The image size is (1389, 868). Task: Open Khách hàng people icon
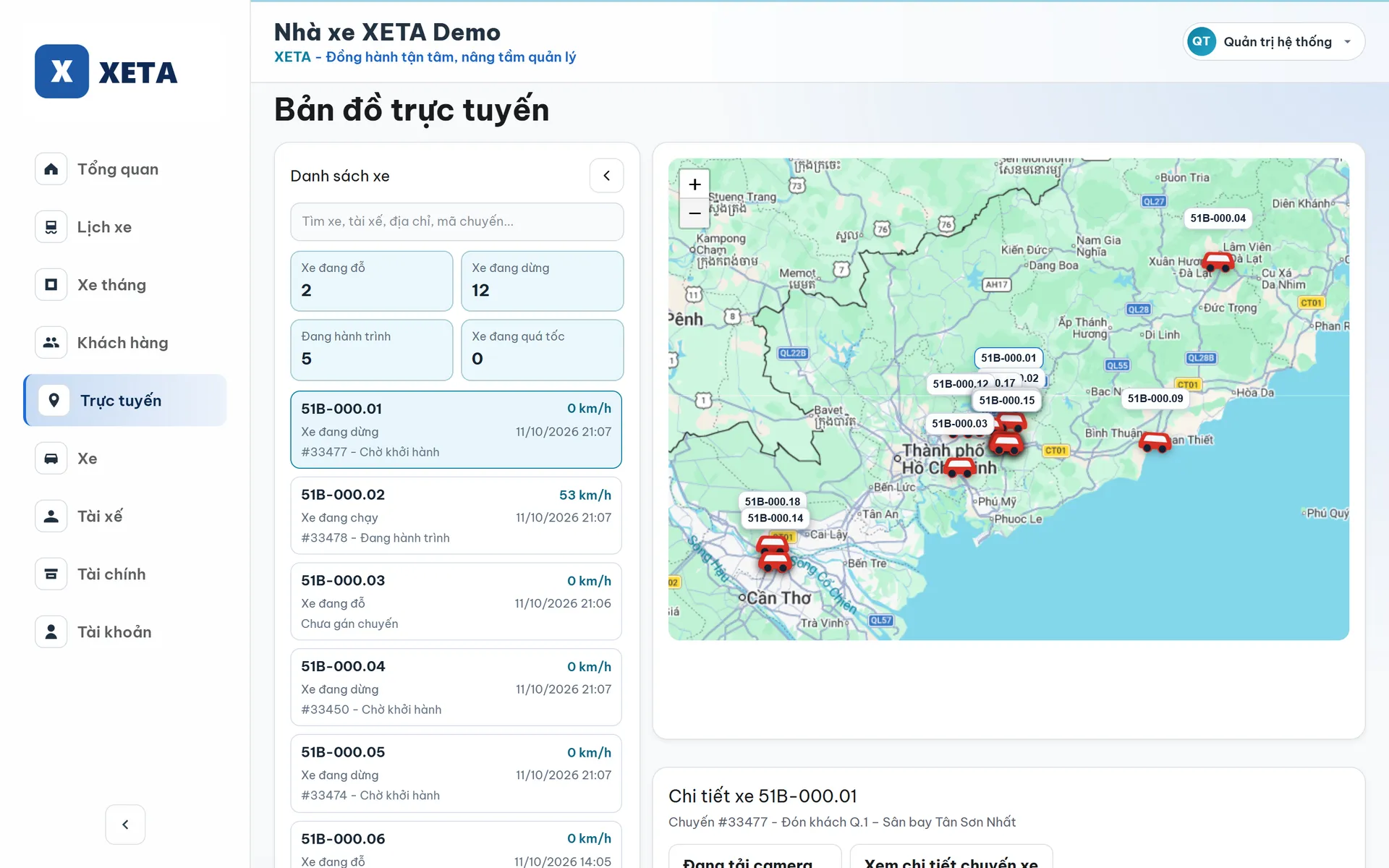[x=51, y=343]
